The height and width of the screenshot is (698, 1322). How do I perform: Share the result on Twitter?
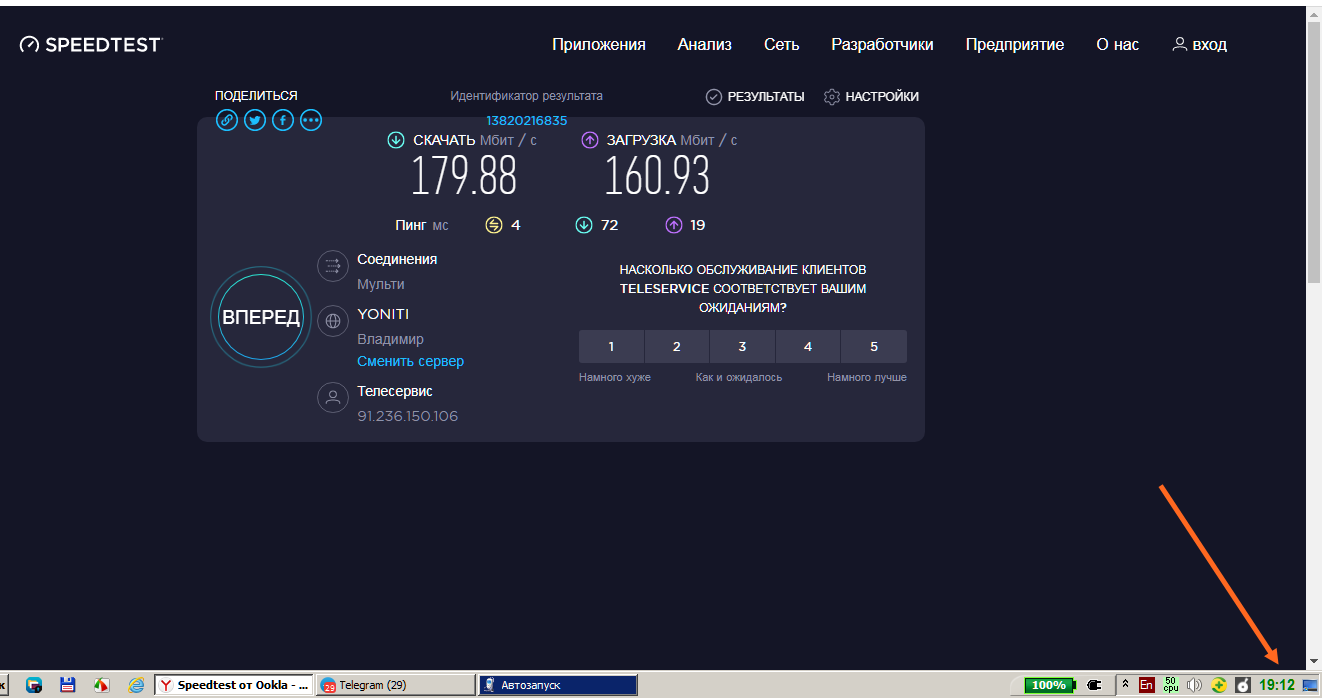pos(255,120)
